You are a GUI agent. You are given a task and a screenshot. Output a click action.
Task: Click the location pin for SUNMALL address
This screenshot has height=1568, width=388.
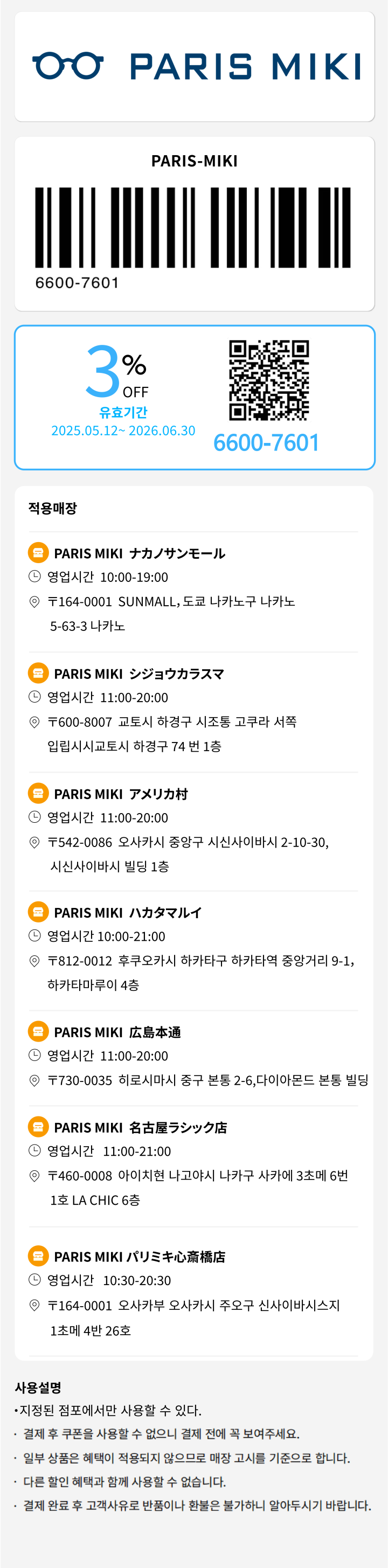pyautogui.click(x=34, y=601)
